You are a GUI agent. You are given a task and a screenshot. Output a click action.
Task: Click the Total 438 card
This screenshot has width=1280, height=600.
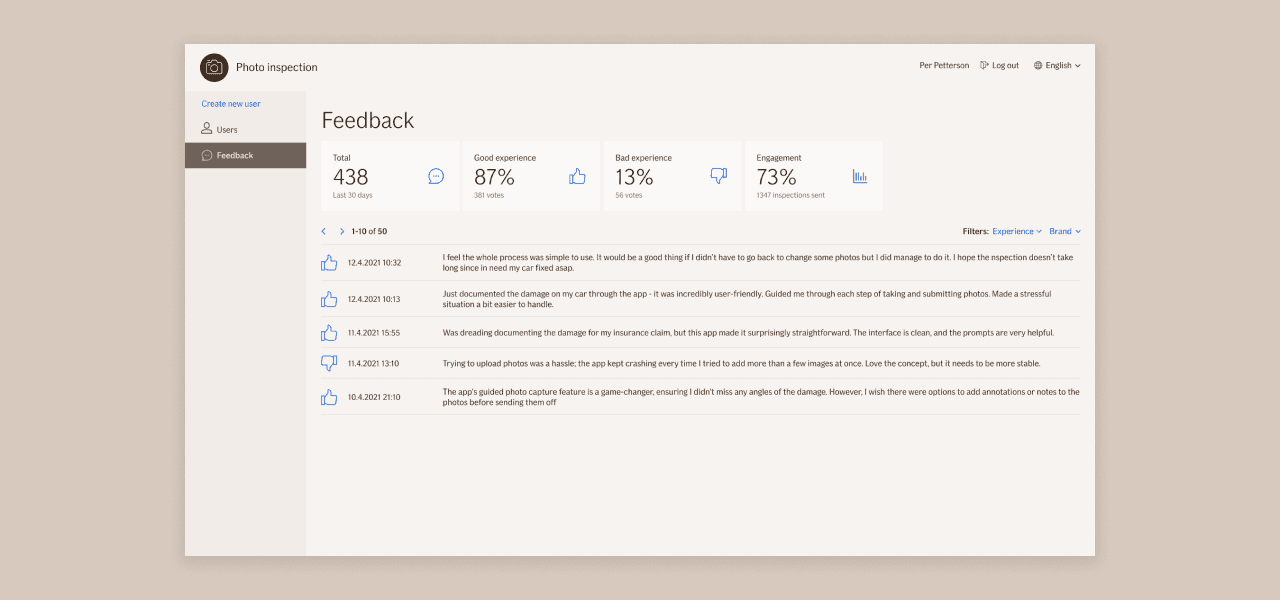(389, 176)
